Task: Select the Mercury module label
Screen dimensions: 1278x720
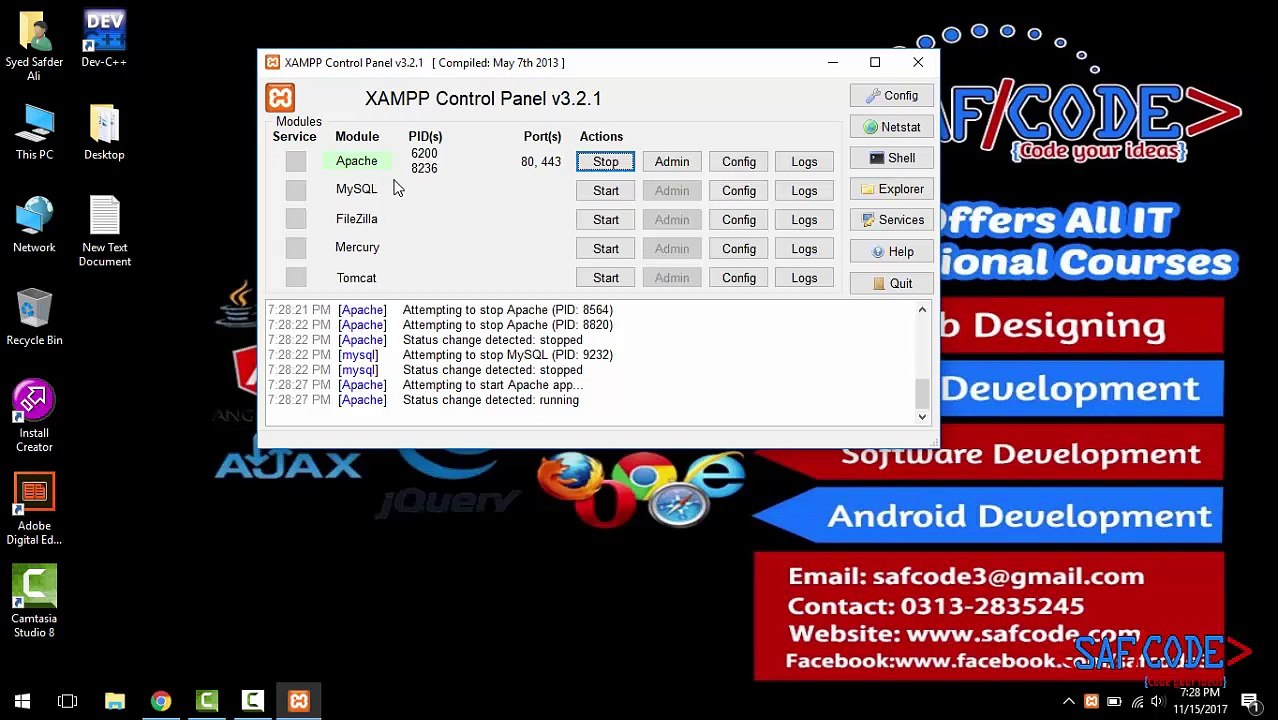Action: click(357, 247)
